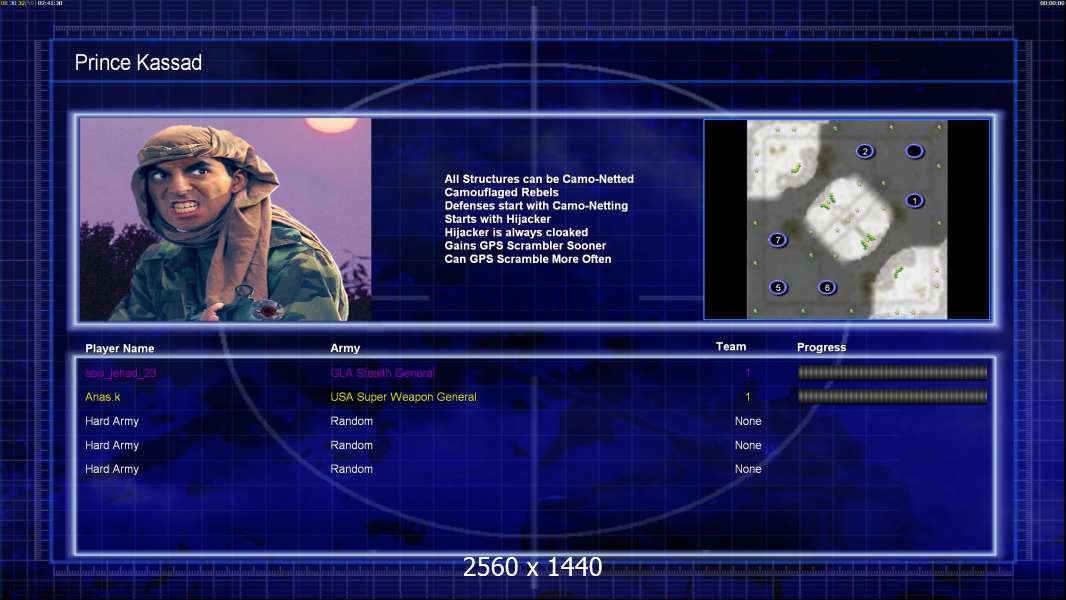Viewport: 1066px width, 600px height.
Task: Click start position marker 5 on the map
Action: (778, 287)
